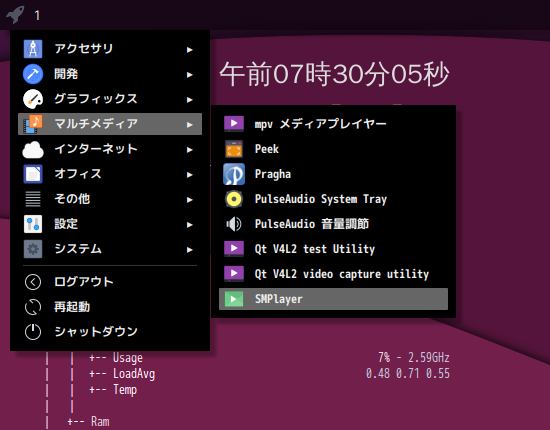Screen dimensions: 550x430
Task: Click the Qt V4L2 test Utility icon
Action: click(234, 249)
